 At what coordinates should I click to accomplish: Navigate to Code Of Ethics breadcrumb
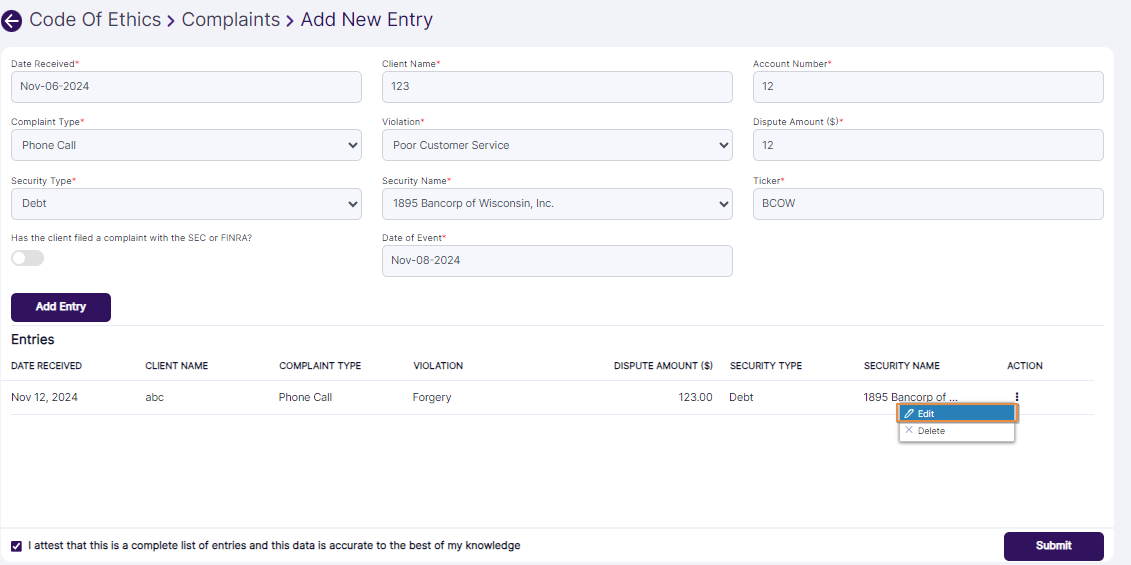point(95,20)
